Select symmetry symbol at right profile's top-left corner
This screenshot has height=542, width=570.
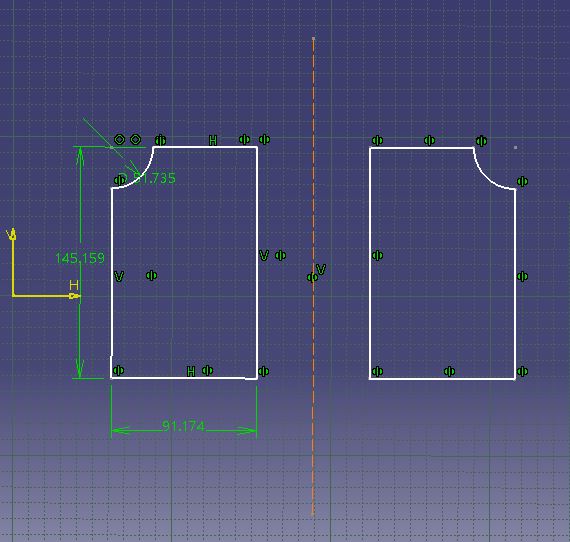pyautogui.click(x=377, y=140)
